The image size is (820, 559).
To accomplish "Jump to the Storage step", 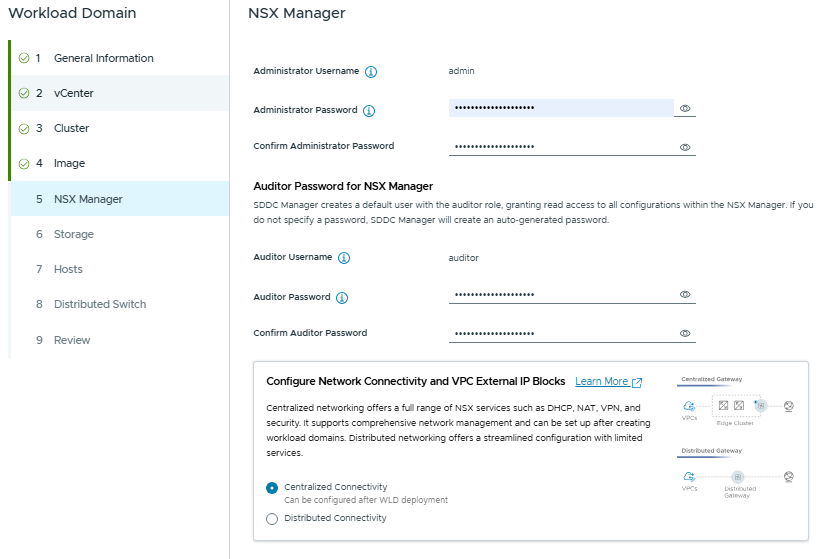I will pos(73,234).
